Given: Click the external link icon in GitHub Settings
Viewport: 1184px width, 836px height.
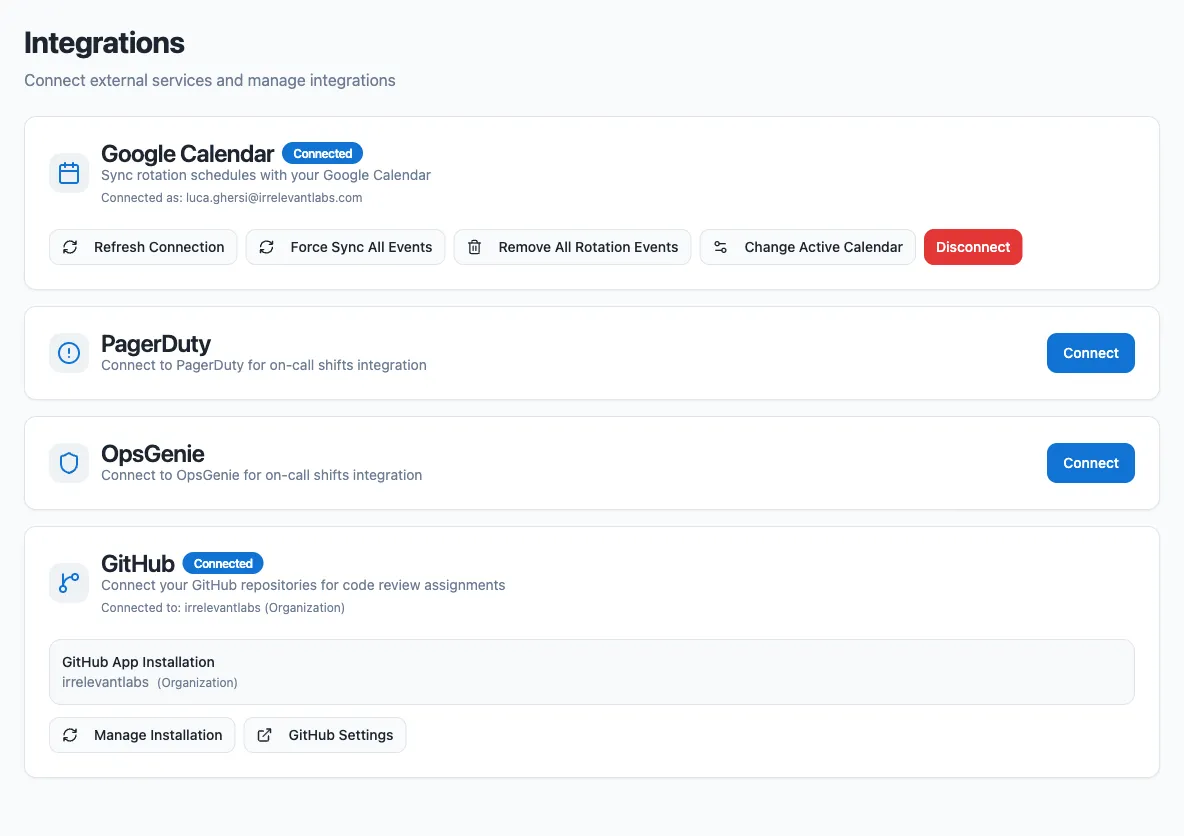Looking at the screenshot, I should 264,735.
